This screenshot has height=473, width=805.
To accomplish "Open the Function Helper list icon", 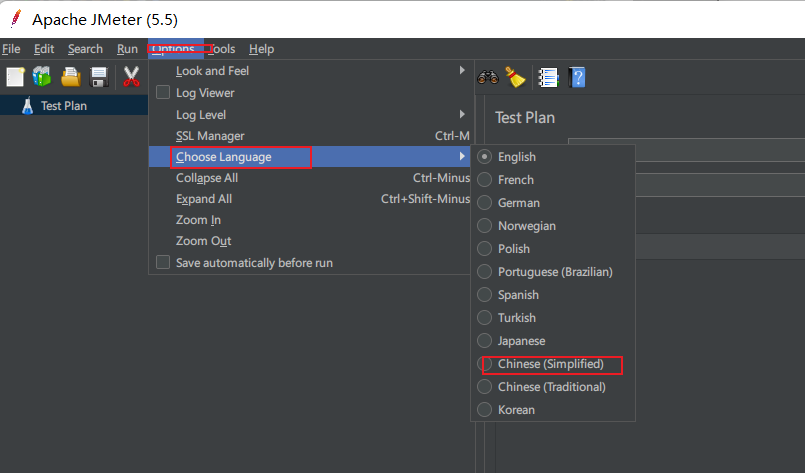I will click(x=547, y=77).
